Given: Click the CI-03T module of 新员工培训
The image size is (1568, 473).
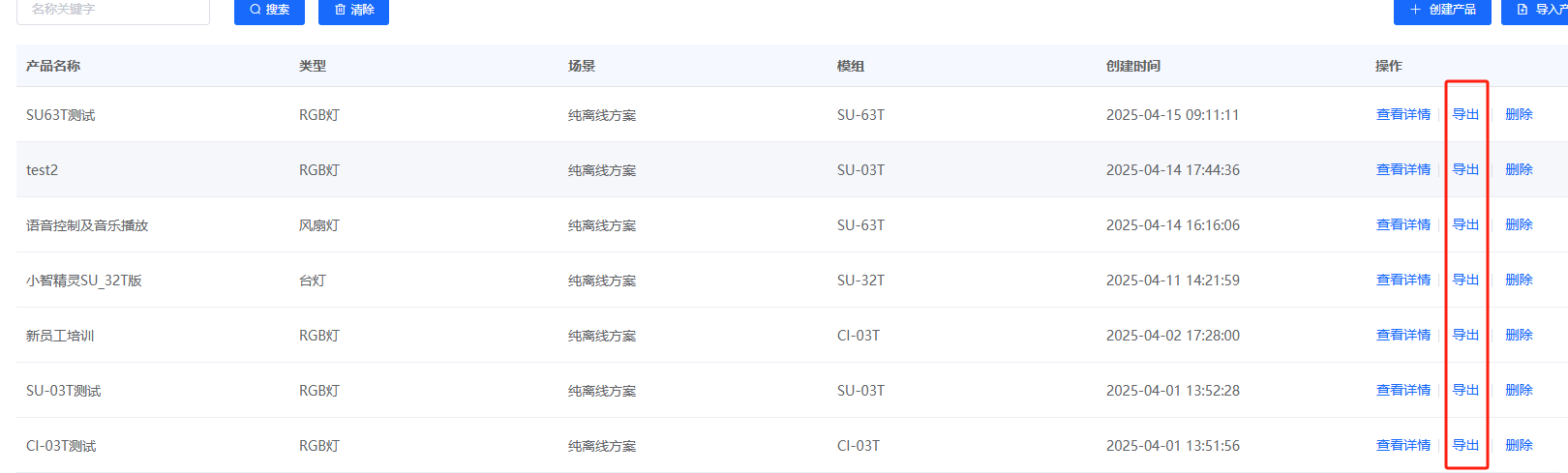Looking at the screenshot, I should click(859, 336).
